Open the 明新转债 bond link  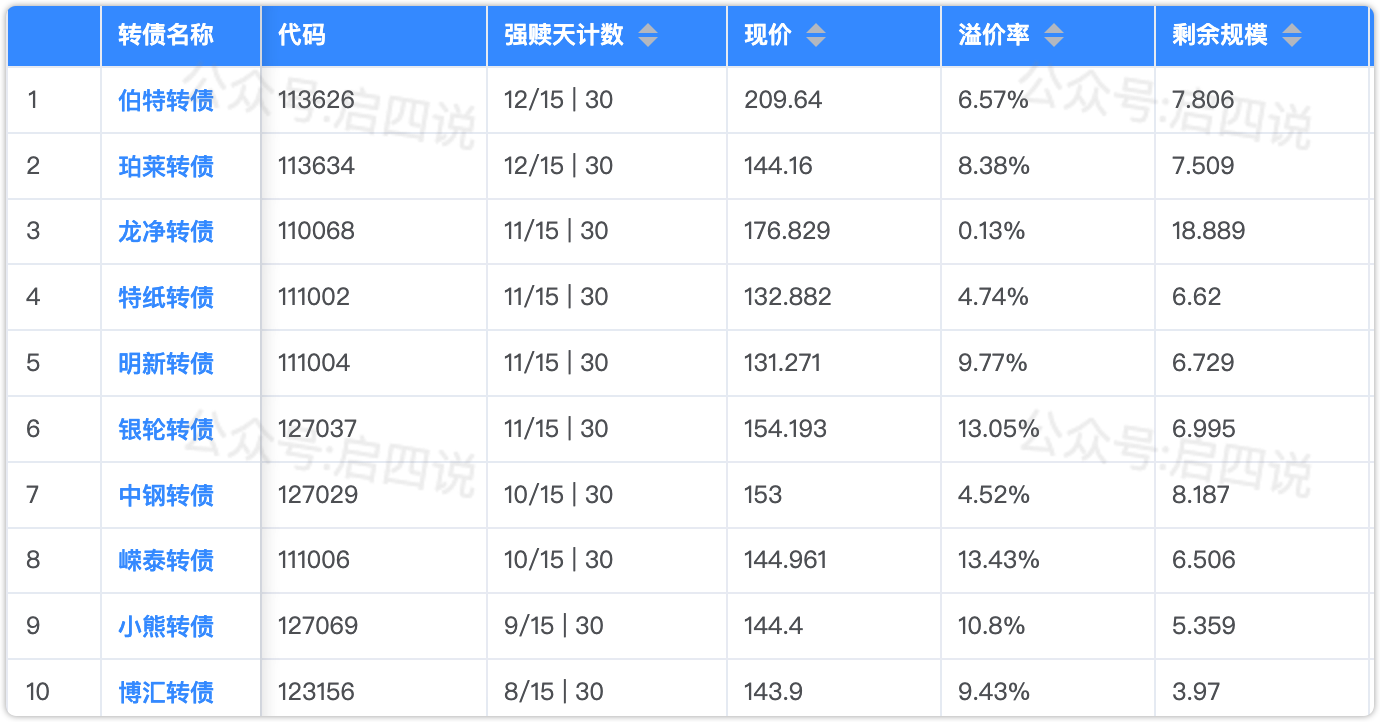pyautogui.click(x=166, y=363)
